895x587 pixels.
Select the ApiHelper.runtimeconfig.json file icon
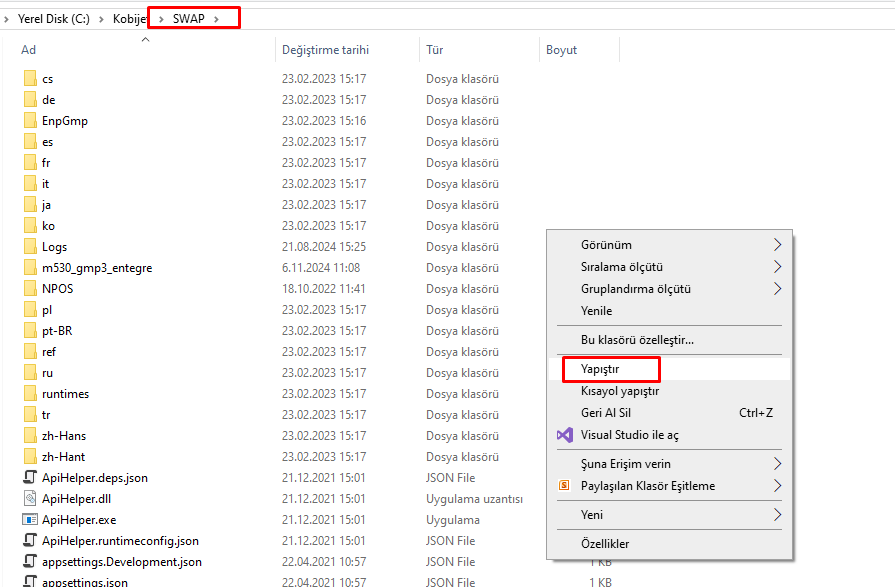[x=30, y=540]
